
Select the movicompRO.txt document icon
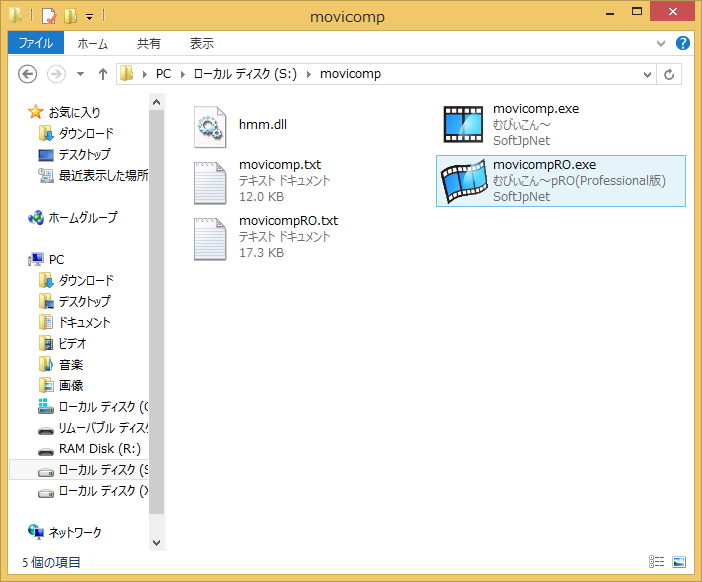pos(210,239)
